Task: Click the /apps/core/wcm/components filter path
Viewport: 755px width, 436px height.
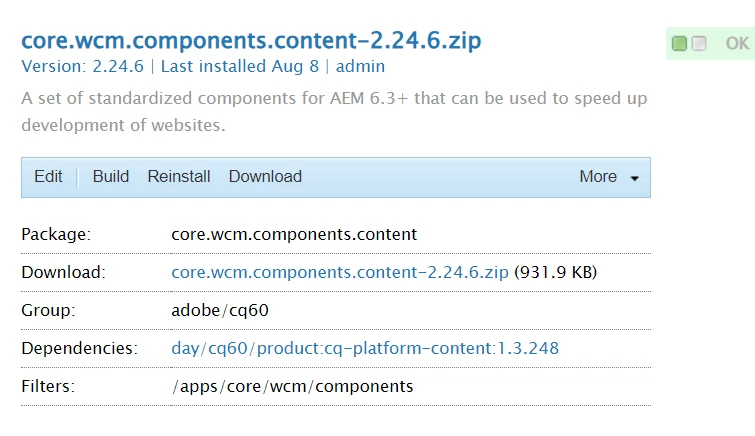Action: click(x=292, y=386)
